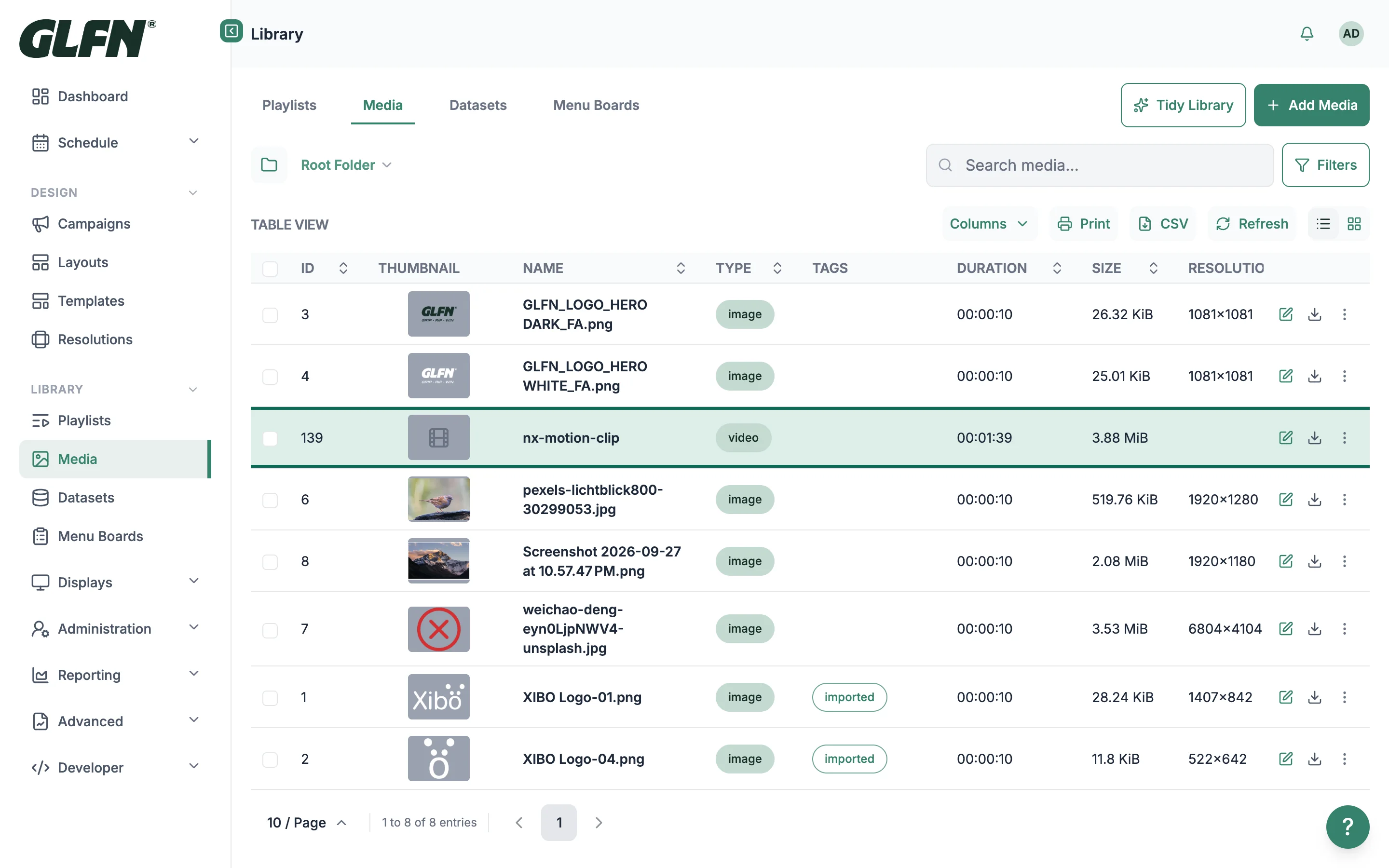Download the pexels-lichtblick800 image

(1314, 500)
